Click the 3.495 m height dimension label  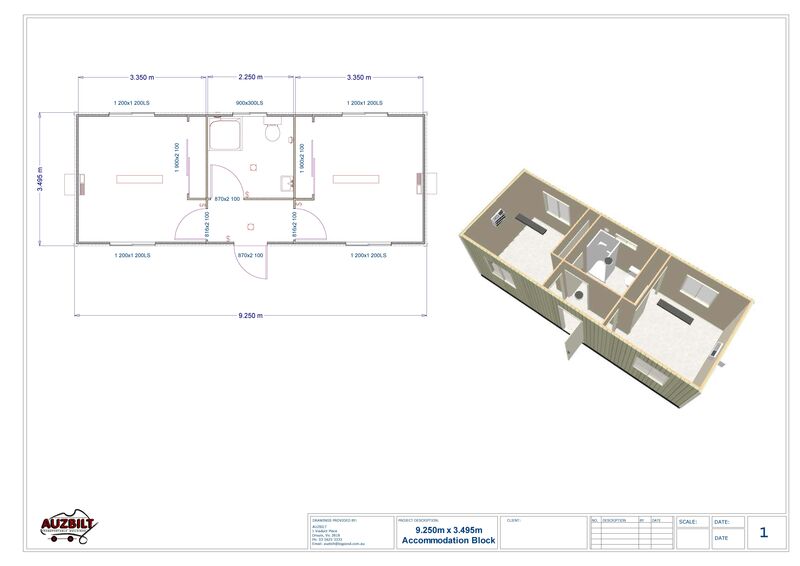pyautogui.click(x=40, y=180)
